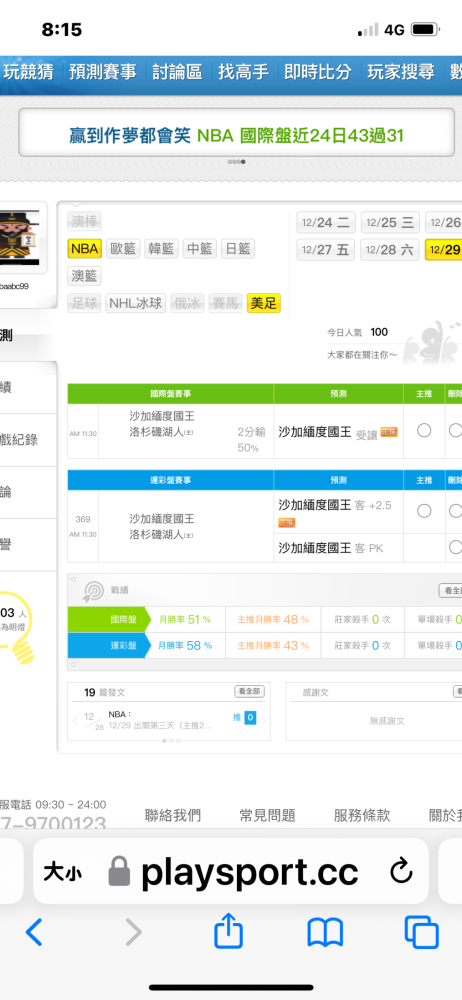Open 聯絡我們 footer link
Image resolution: width=462 pixels, height=1000 pixels.
173,815
